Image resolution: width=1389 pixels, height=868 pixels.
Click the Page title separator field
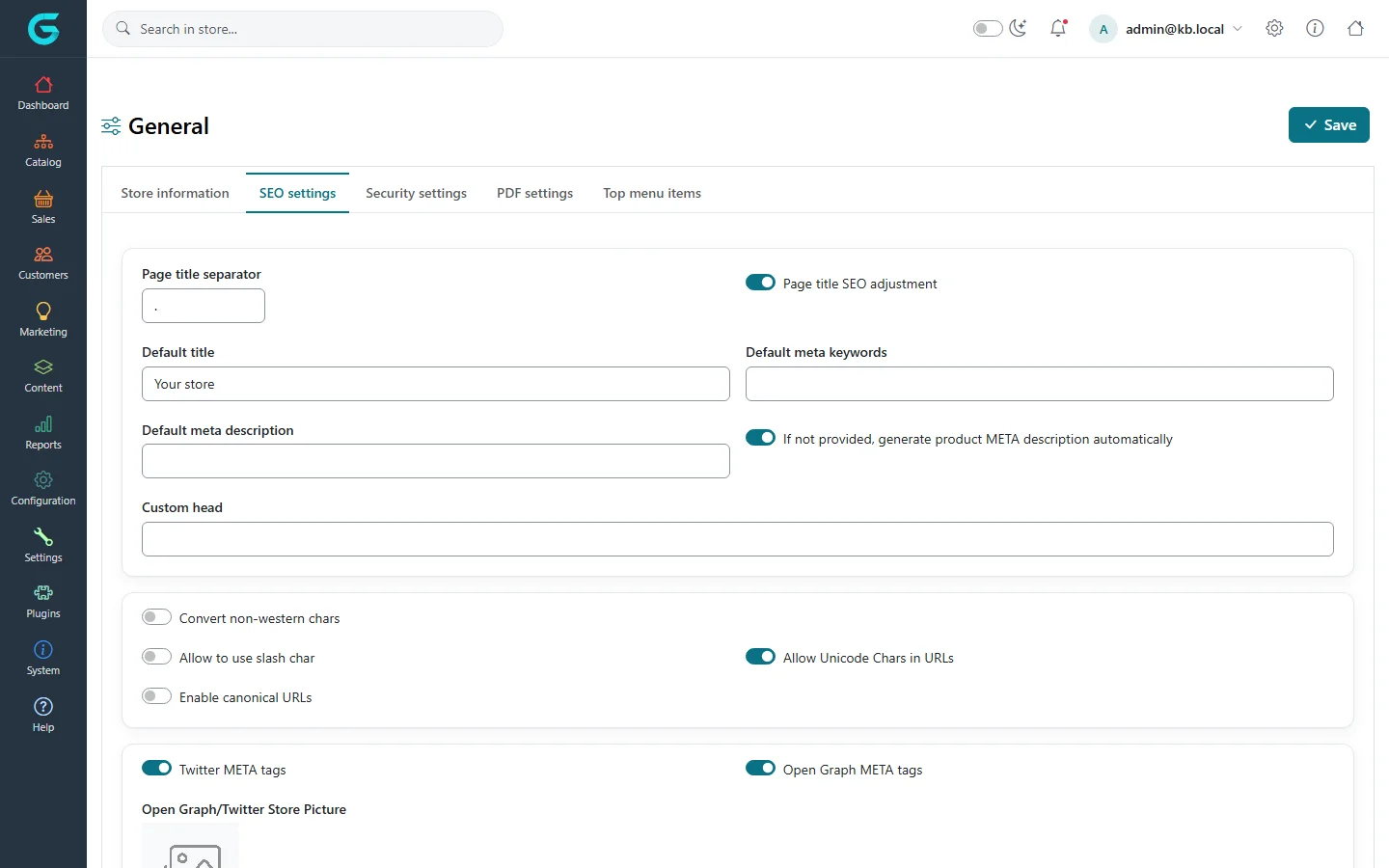(204, 306)
